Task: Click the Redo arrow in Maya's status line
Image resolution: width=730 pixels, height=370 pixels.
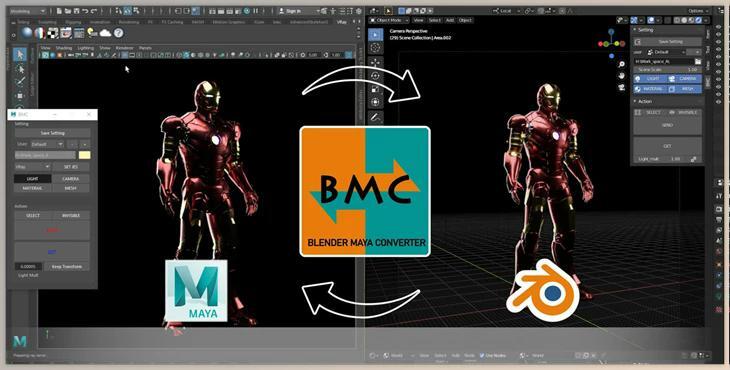Action: pos(94,11)
